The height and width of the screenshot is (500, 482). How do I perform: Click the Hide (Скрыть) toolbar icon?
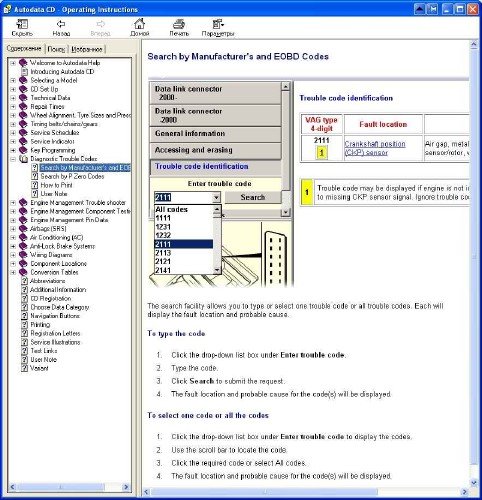click(x=22, y=24)
